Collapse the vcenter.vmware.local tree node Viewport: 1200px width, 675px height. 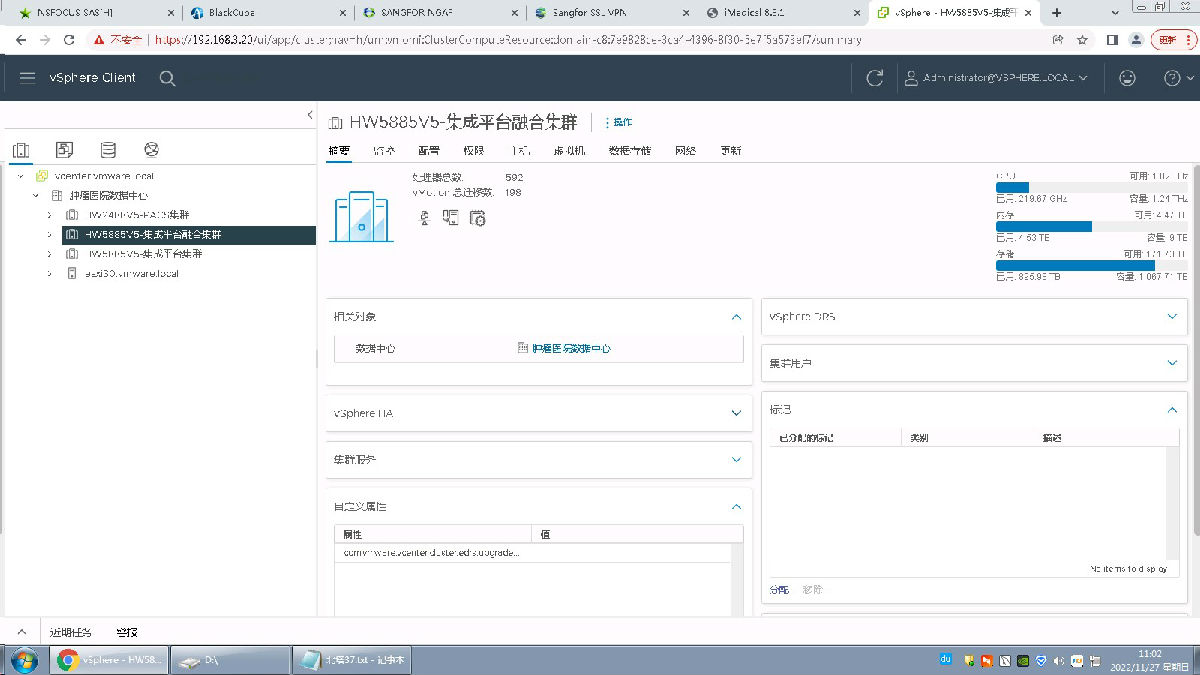(20, 176)
